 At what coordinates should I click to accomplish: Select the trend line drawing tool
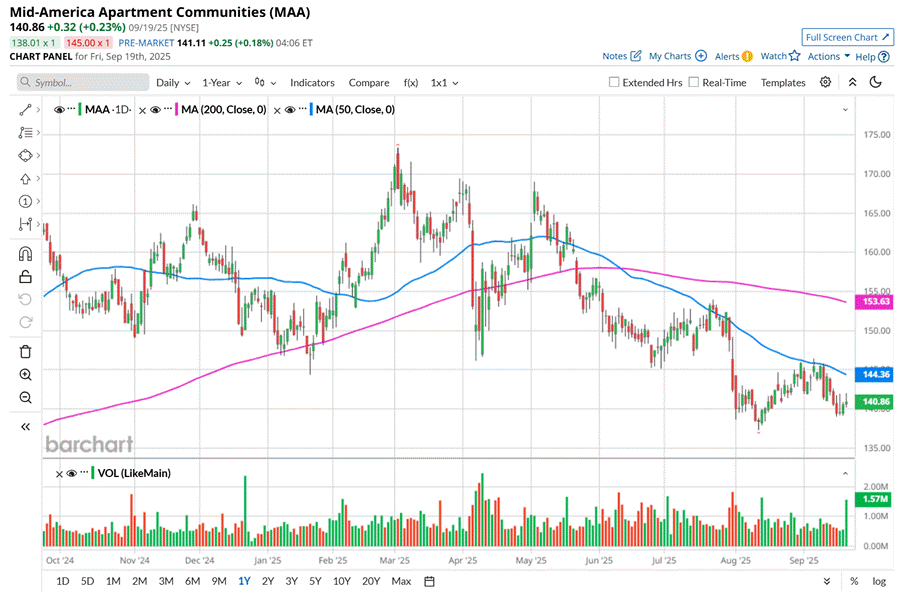[x=25, y=110]
